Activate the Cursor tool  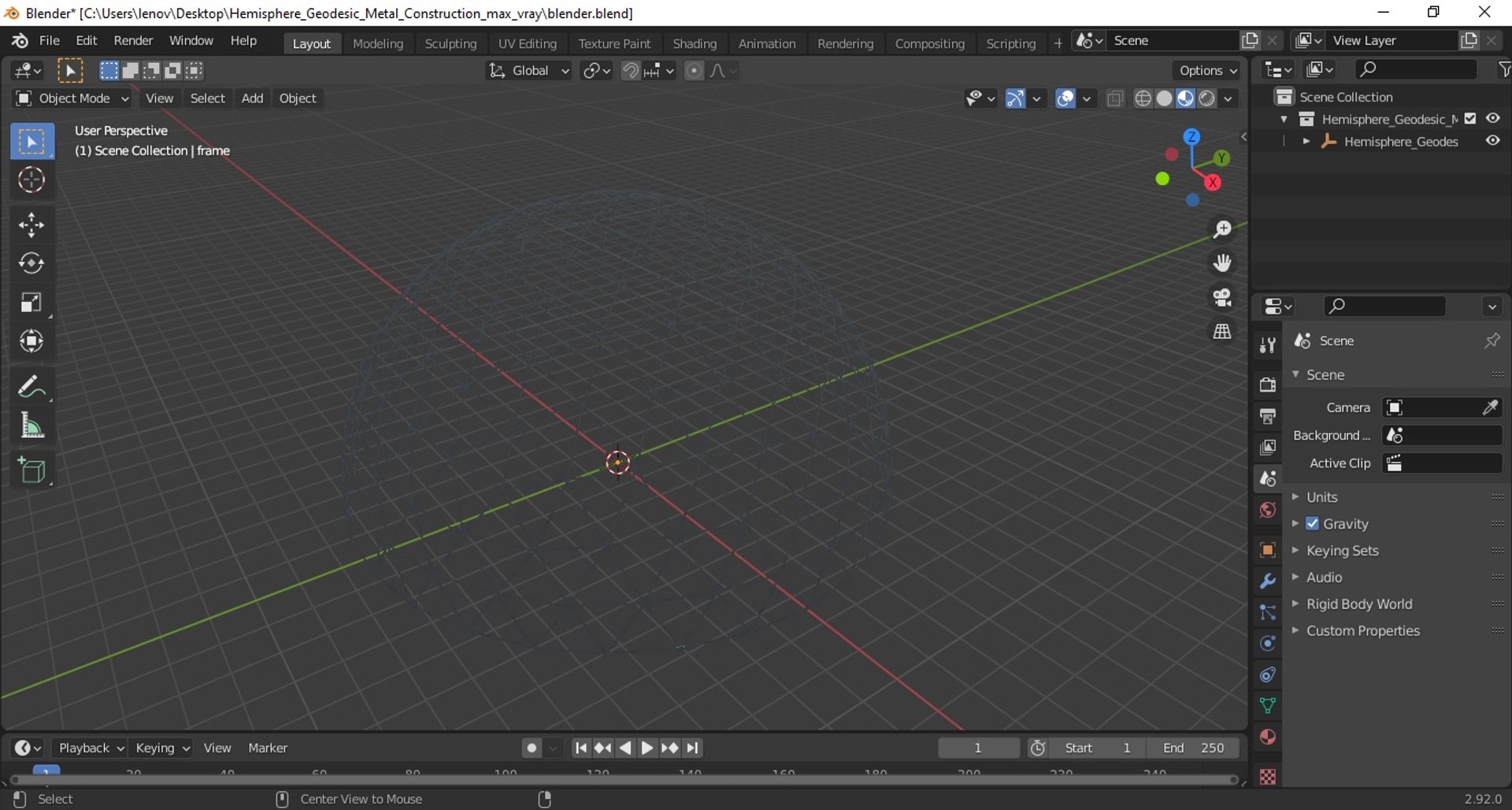click(x=31, y=180)
